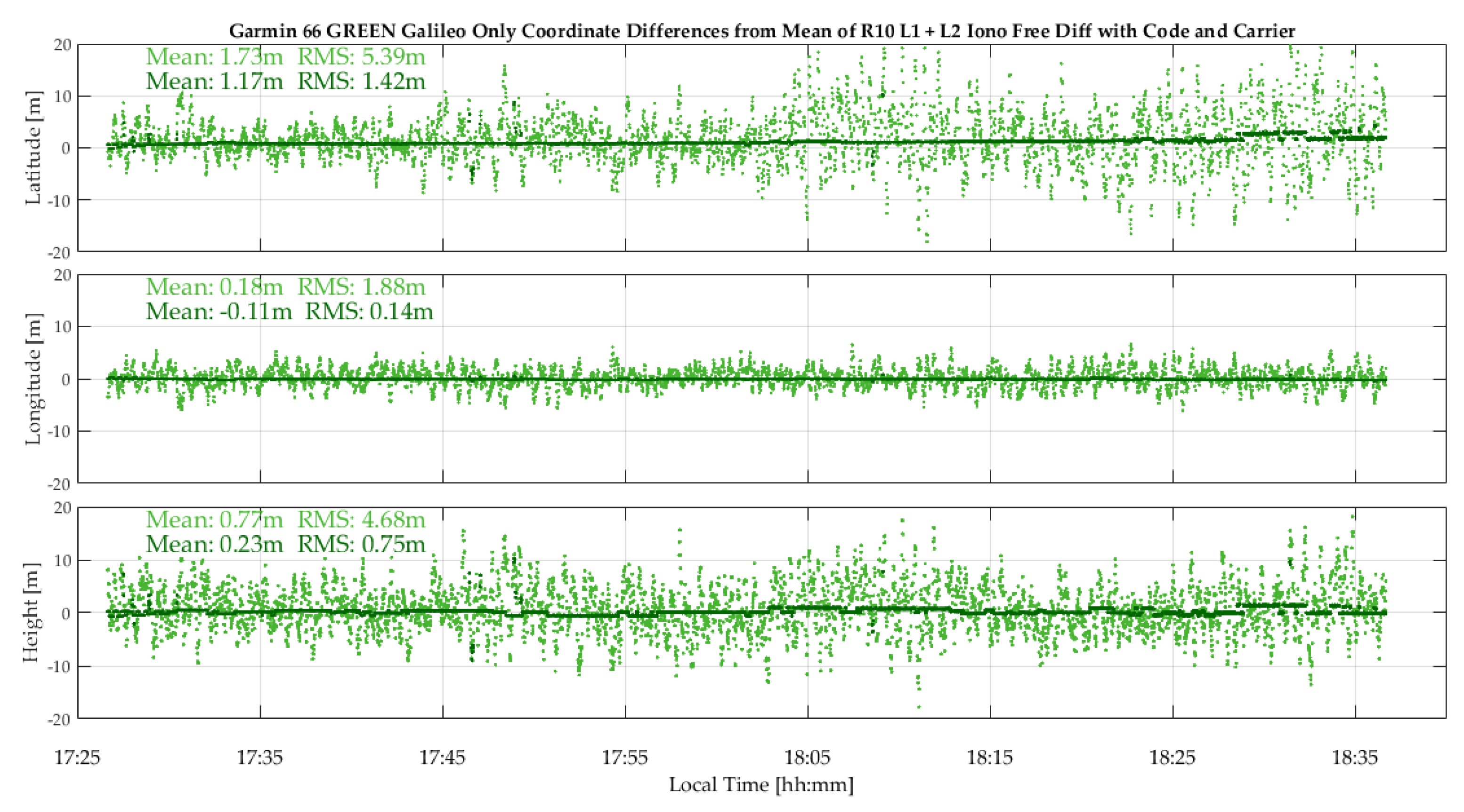The image size is (1464, 812).
Task: Click the 17:35 time tick label
Action: tap(260, 757)
